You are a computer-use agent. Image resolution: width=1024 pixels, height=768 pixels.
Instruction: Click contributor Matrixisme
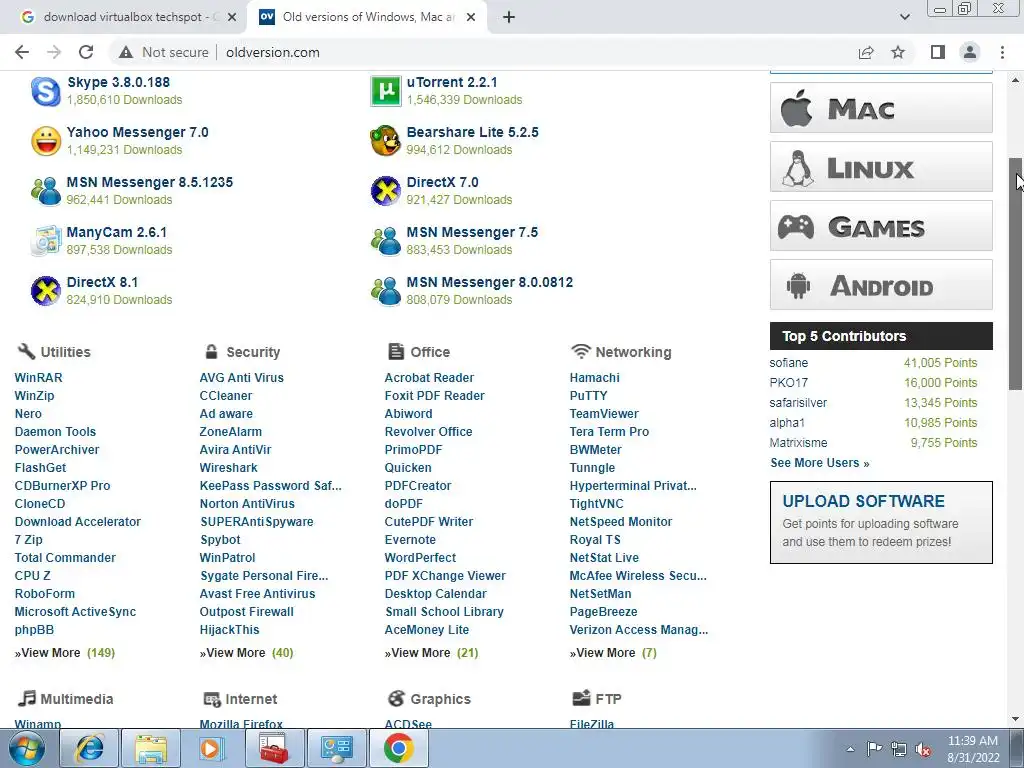point(798,443)
